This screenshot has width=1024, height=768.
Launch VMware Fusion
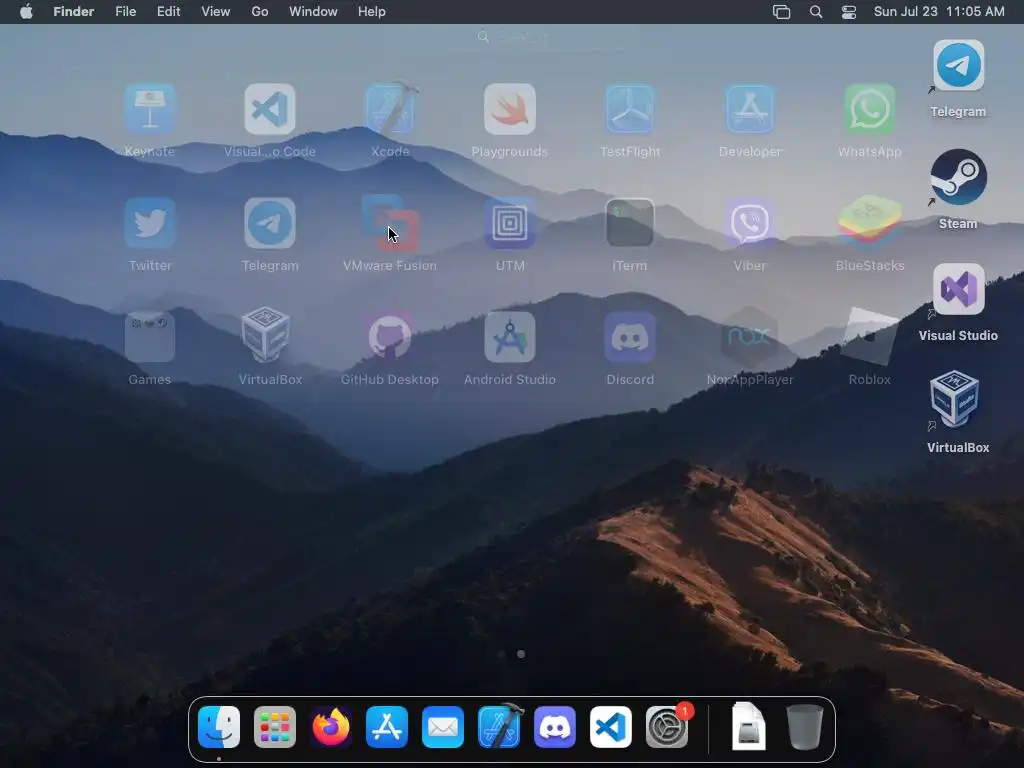pyautogui.click(x=390, y=223)
